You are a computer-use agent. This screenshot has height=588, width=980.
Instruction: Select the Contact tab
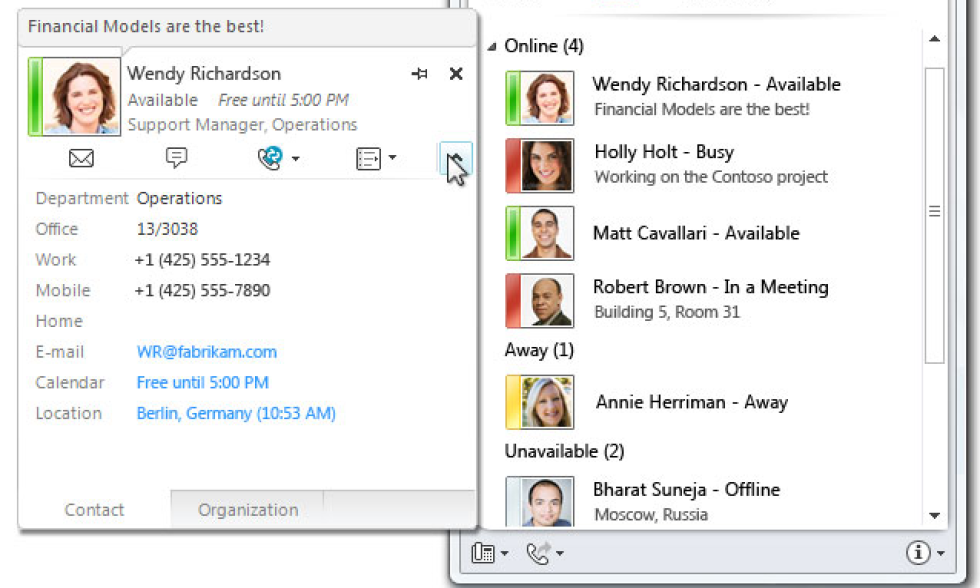point(94,510)
